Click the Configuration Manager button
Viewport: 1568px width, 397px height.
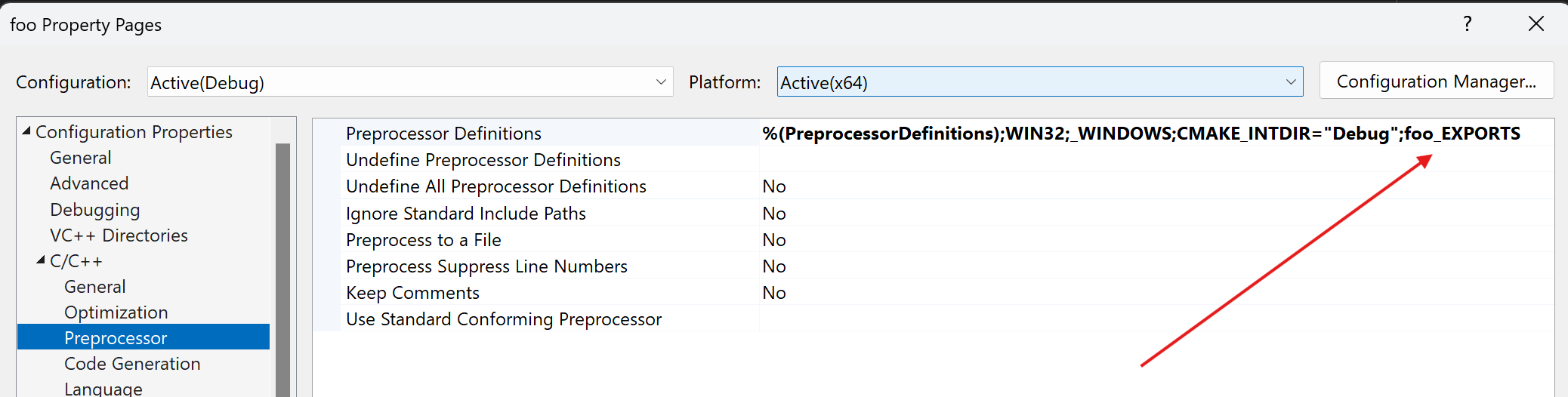pyautogui.click(x=1436, y=81)
